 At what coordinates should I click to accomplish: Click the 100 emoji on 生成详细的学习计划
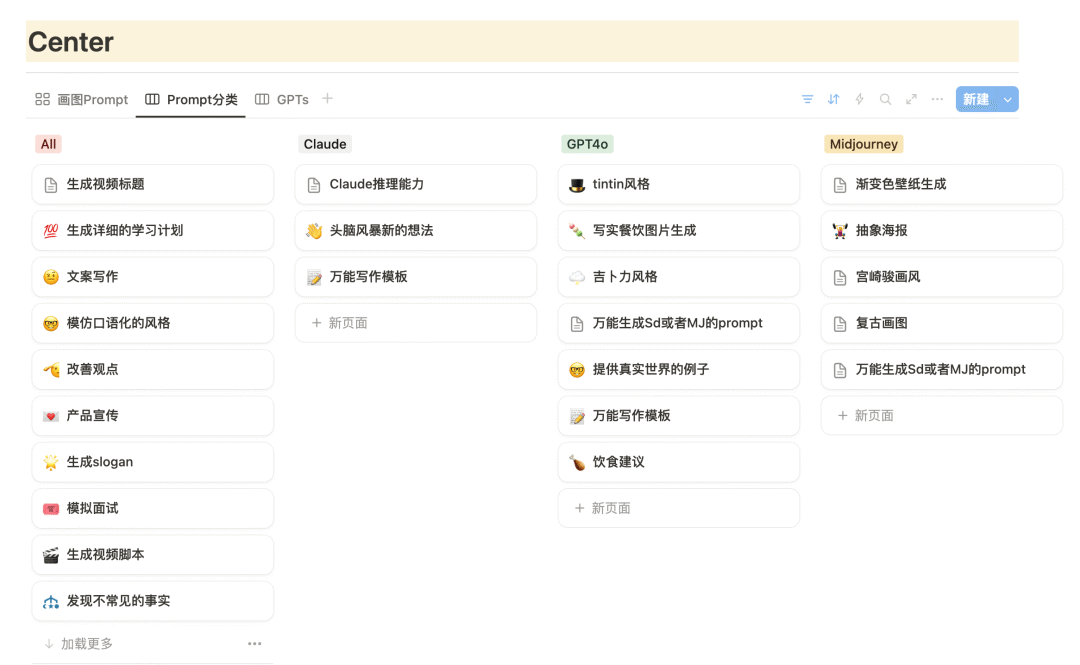tap(51, 231)
